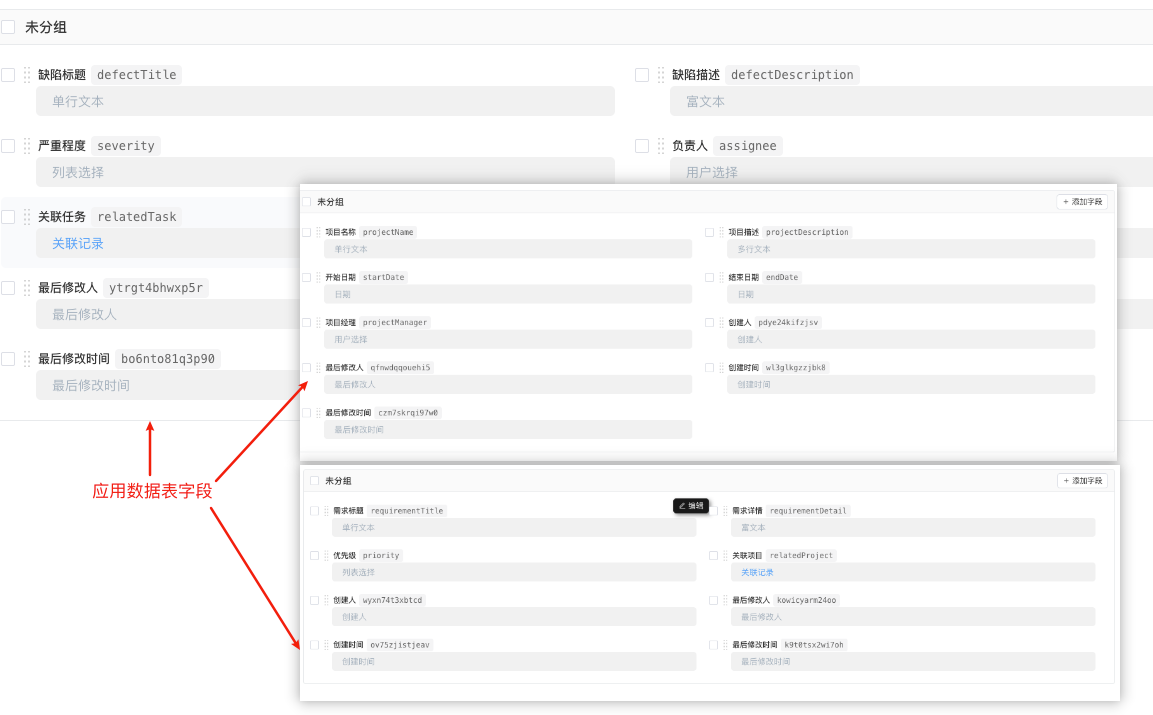
Task: Click the drag handle beside 缺陷标题 defectTitle
Action: [x=27, y=75]
